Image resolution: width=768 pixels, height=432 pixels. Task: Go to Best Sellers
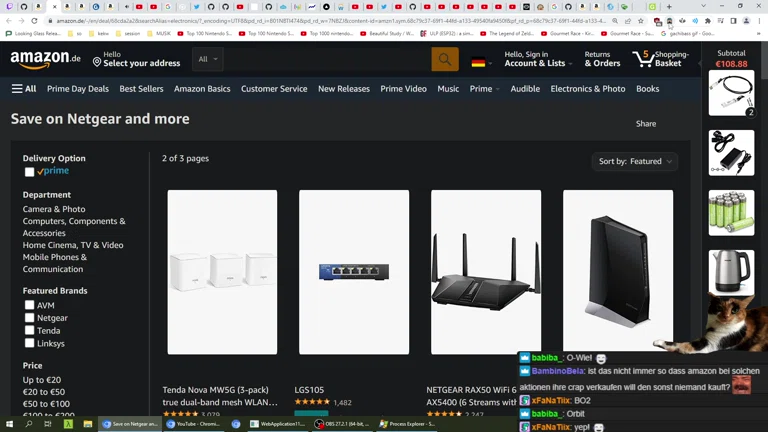click(x=141, y=89)
